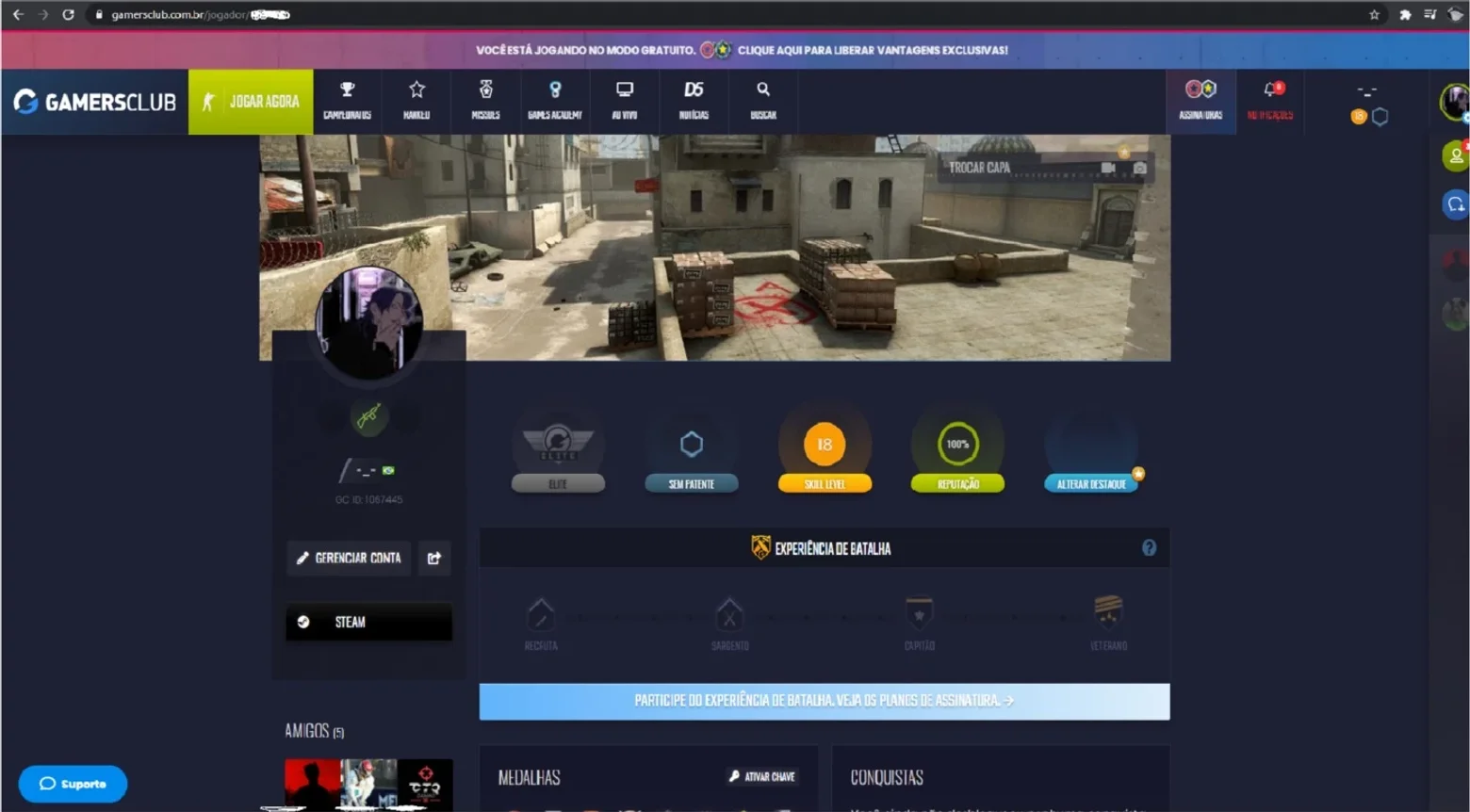
Task: Select the GC ID: 1067445 text
Action: point(368,499)
